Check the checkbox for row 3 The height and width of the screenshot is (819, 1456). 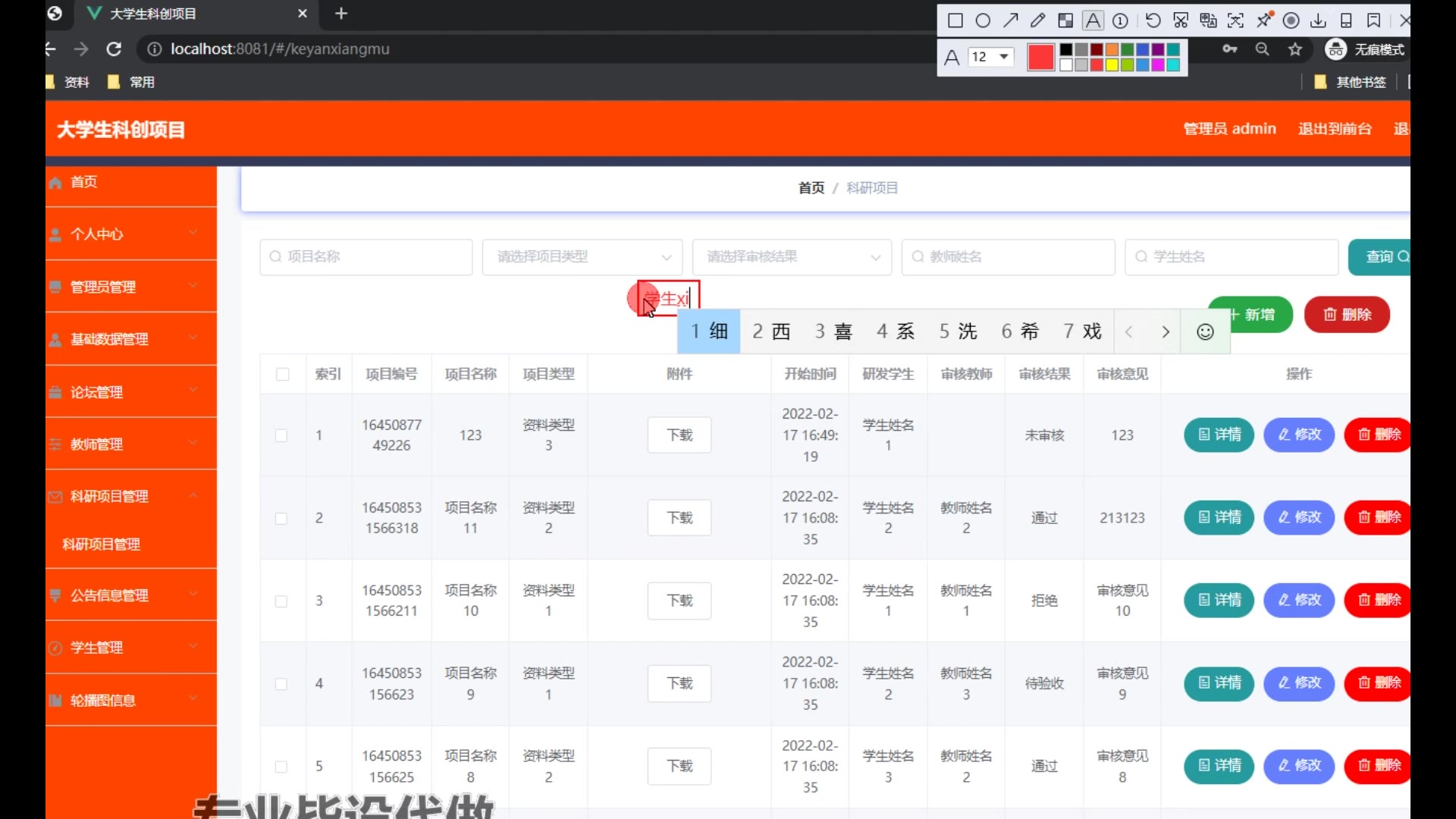281,601
